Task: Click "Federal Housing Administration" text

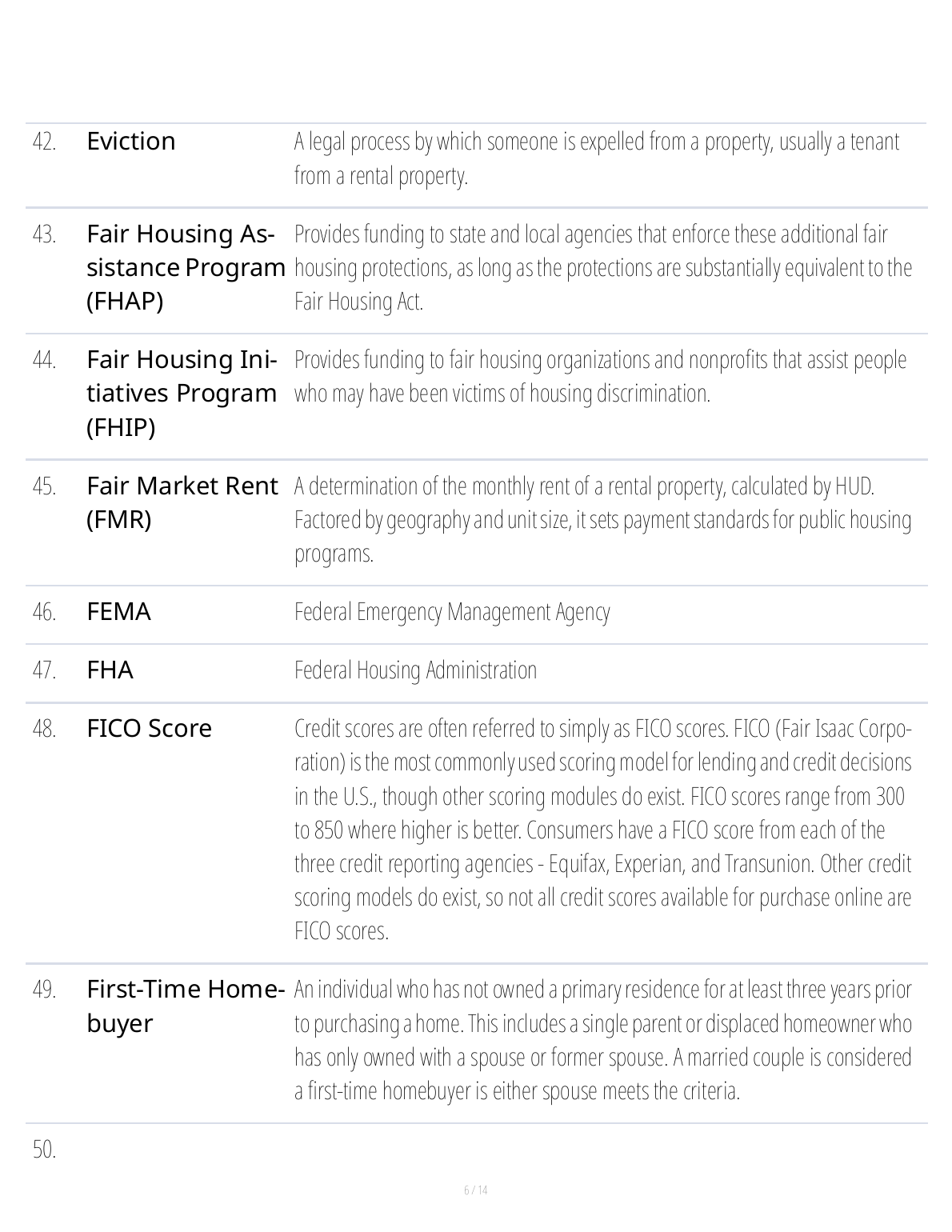Action: tap(415, 670)
